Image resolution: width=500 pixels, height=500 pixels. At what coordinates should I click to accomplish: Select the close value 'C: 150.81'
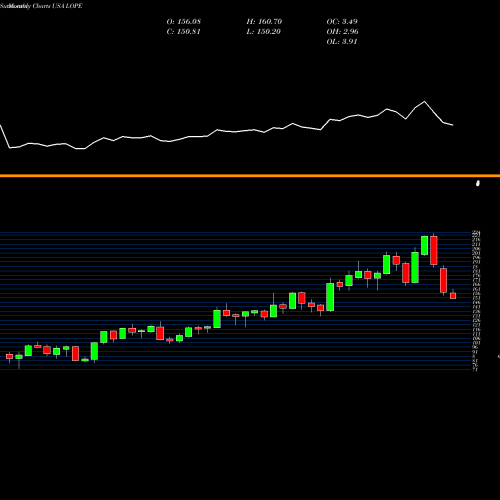click(x=183, y=32)
